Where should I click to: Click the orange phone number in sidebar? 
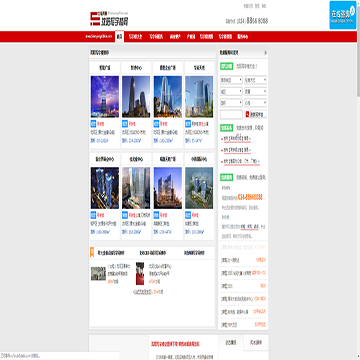point(250,196)
